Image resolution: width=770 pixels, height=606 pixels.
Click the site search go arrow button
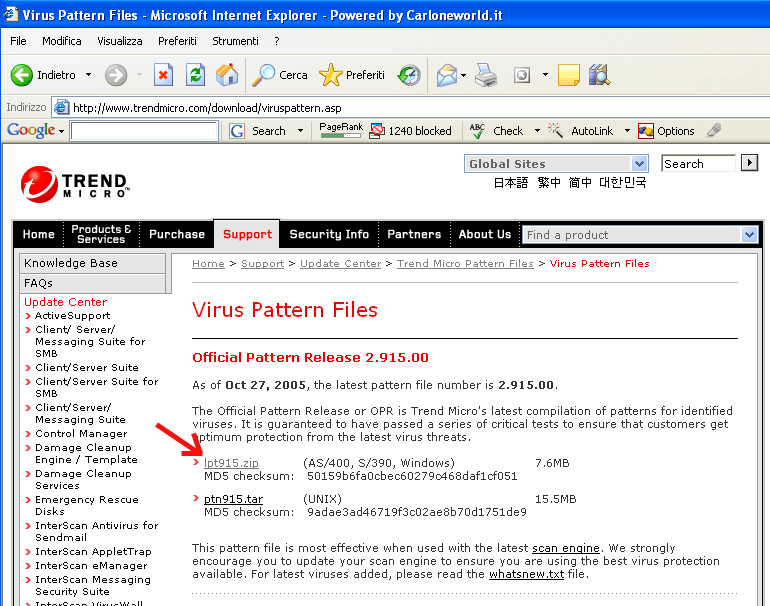[749, 163]
